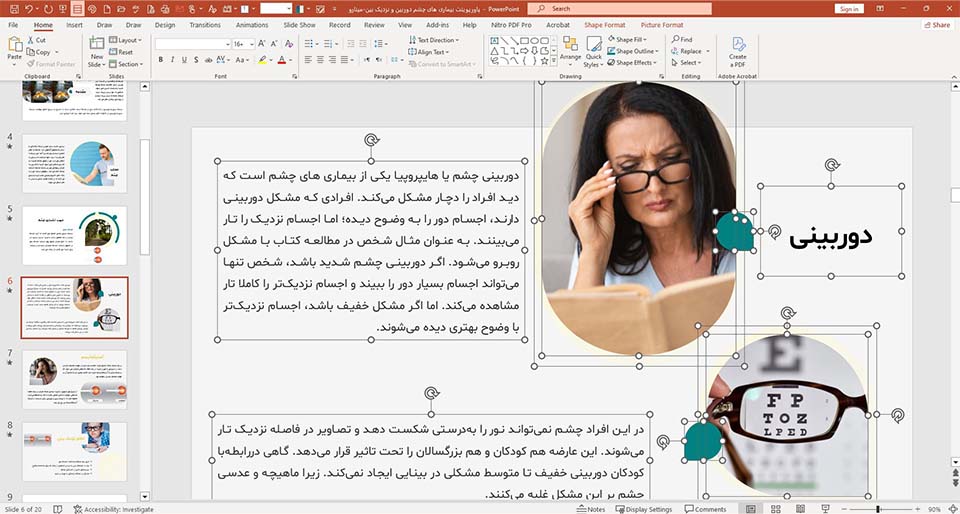Toggle strikethrough formatting
This screenshot has height=514, width=960.
(x=208, y=60)
